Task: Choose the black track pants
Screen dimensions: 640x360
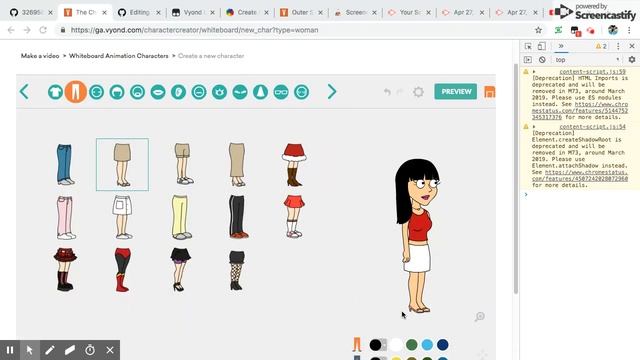Action: (x=238, y=216)
